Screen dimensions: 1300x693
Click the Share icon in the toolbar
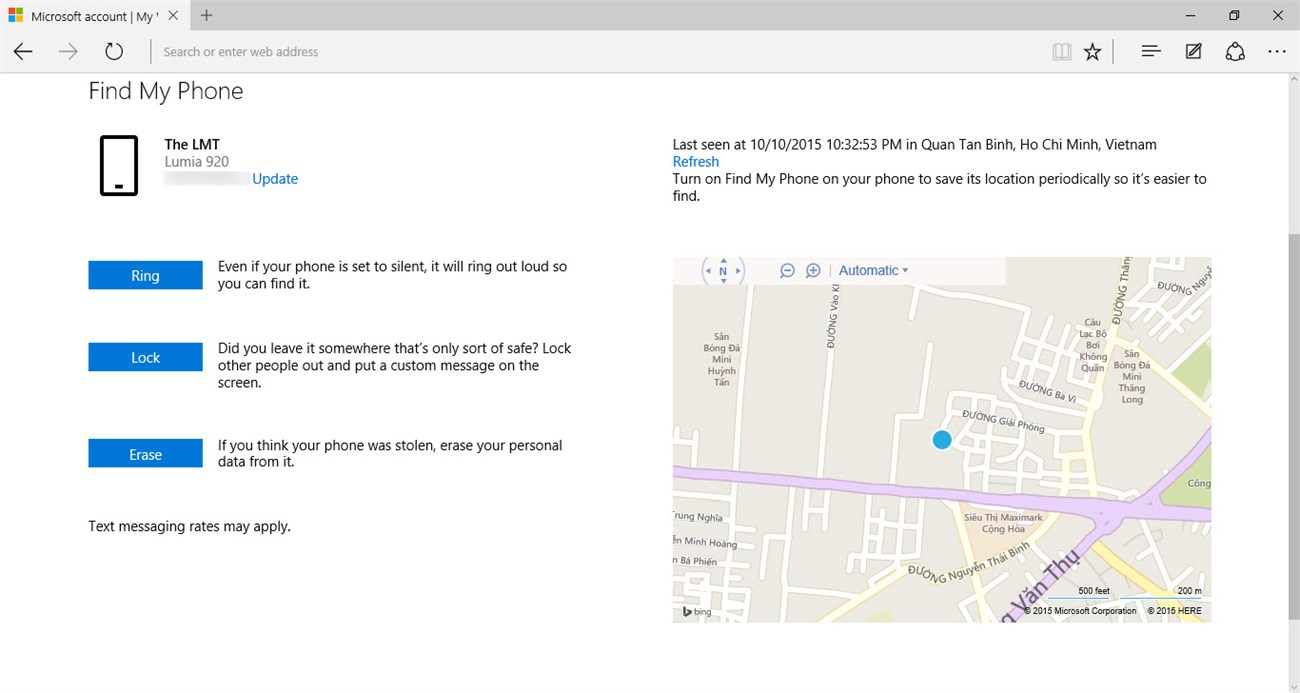1235,52
